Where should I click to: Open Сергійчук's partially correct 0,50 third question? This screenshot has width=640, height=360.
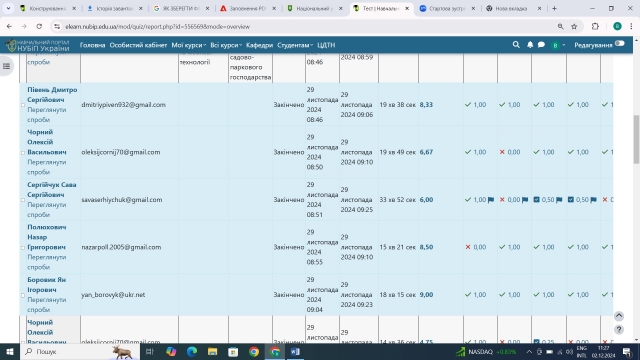tap(548, 200)
